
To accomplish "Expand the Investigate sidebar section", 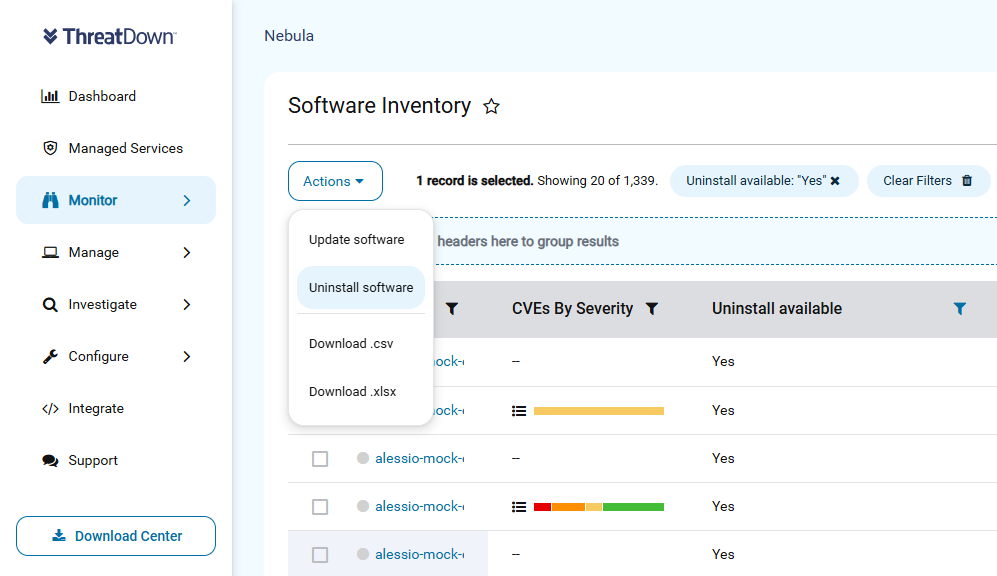I will [x=116, y=305].
